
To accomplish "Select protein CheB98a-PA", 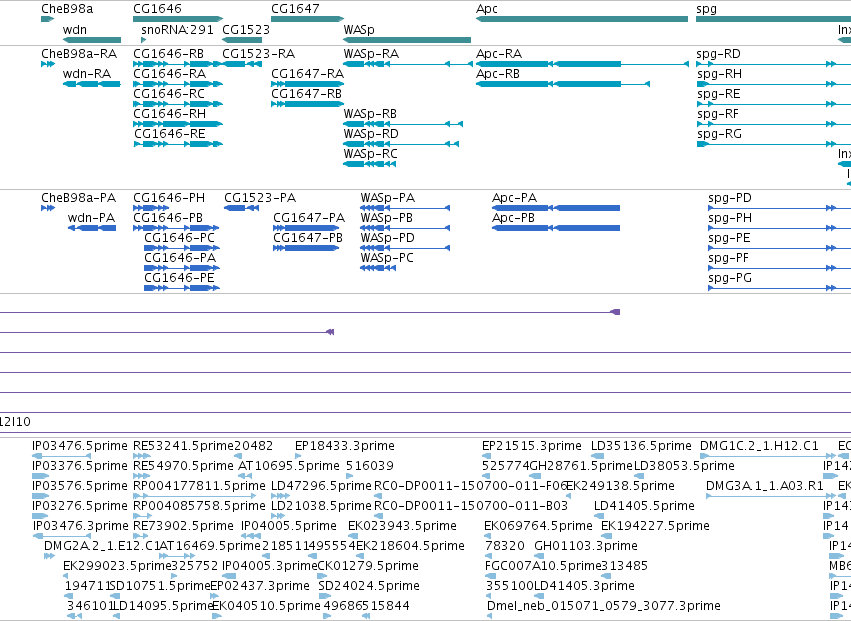I will click(x=78, y=198).
